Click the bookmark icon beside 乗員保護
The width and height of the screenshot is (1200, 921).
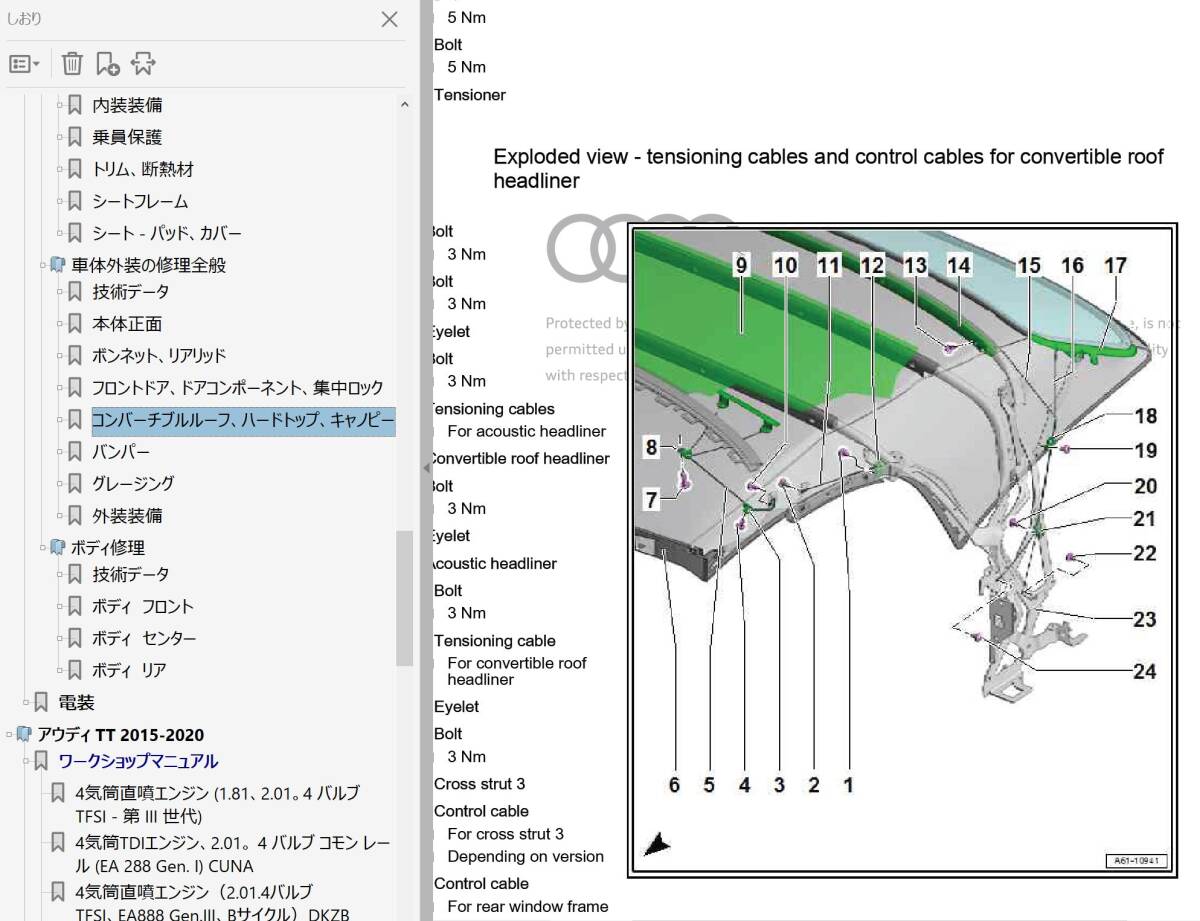click(75, 137)
